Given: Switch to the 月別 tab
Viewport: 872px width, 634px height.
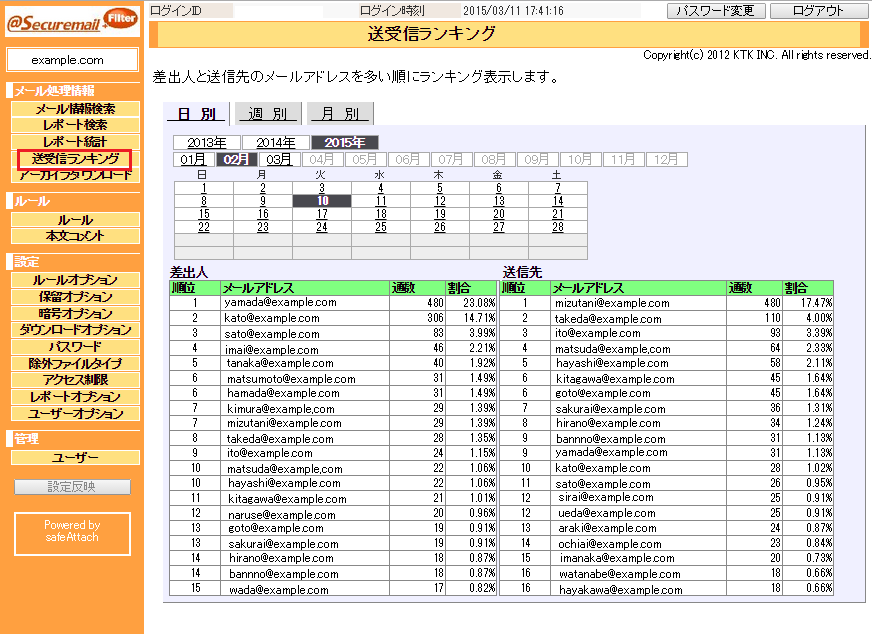Looking at the screenshot, I should (340, 113).
